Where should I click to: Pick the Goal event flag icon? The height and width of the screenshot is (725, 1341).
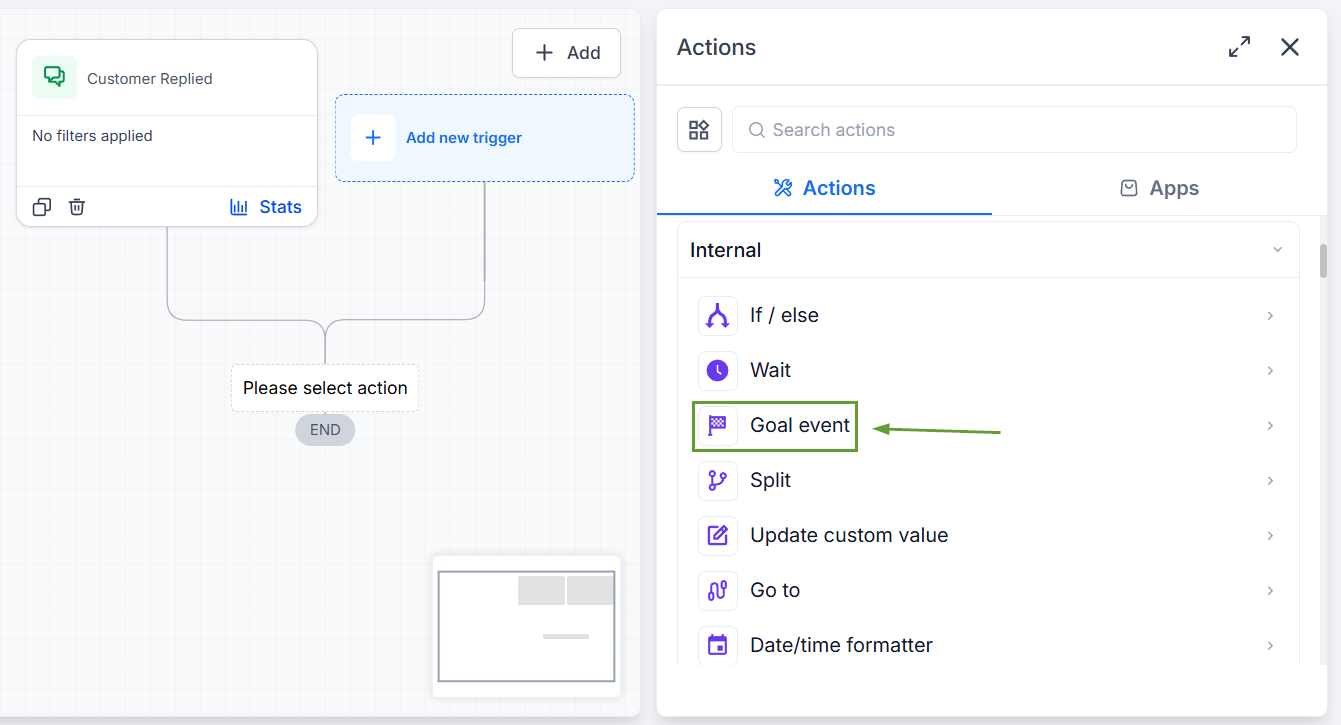(717, 426)
